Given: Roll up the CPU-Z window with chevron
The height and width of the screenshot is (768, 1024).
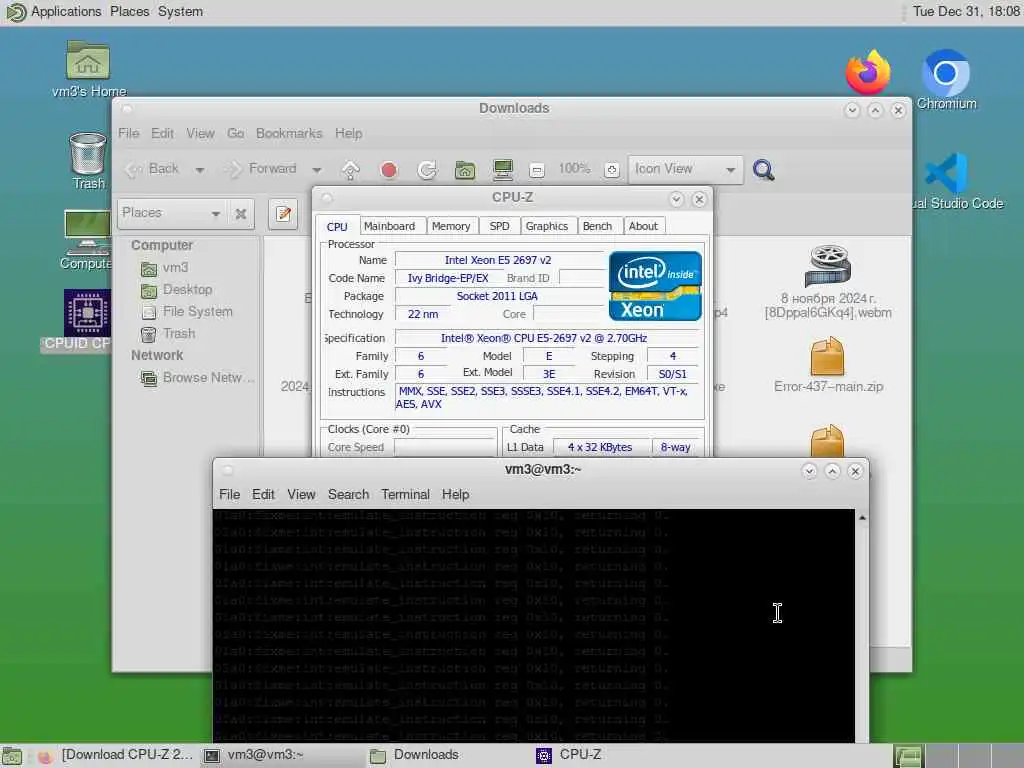Looking at the screenshot, I should pos(677,199).
